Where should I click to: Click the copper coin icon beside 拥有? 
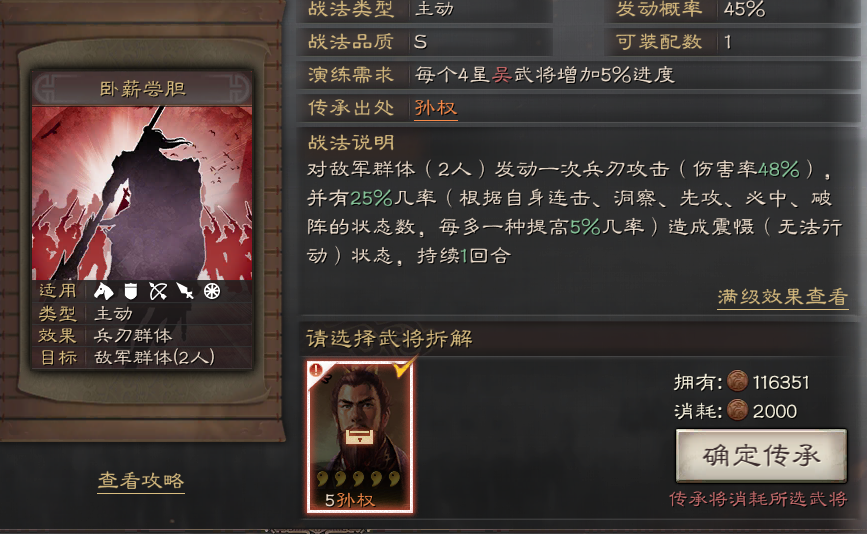(x=737, y=381)
